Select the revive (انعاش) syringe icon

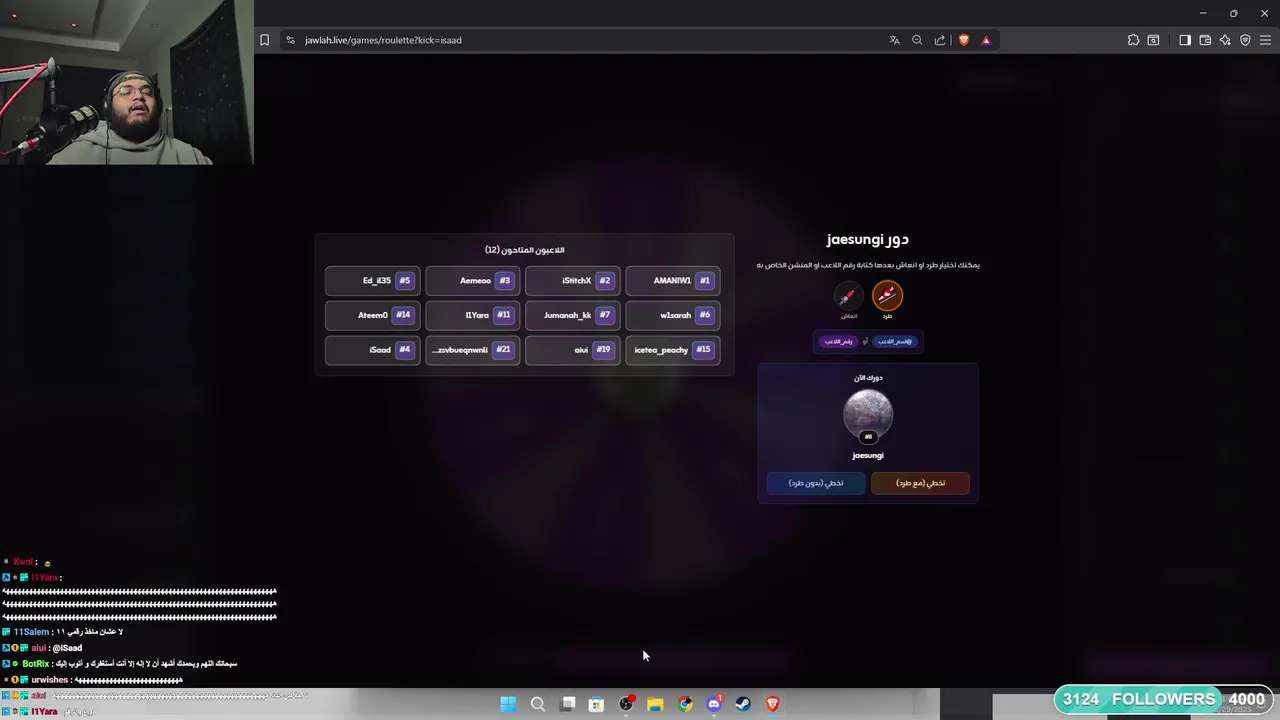[848, 296]
